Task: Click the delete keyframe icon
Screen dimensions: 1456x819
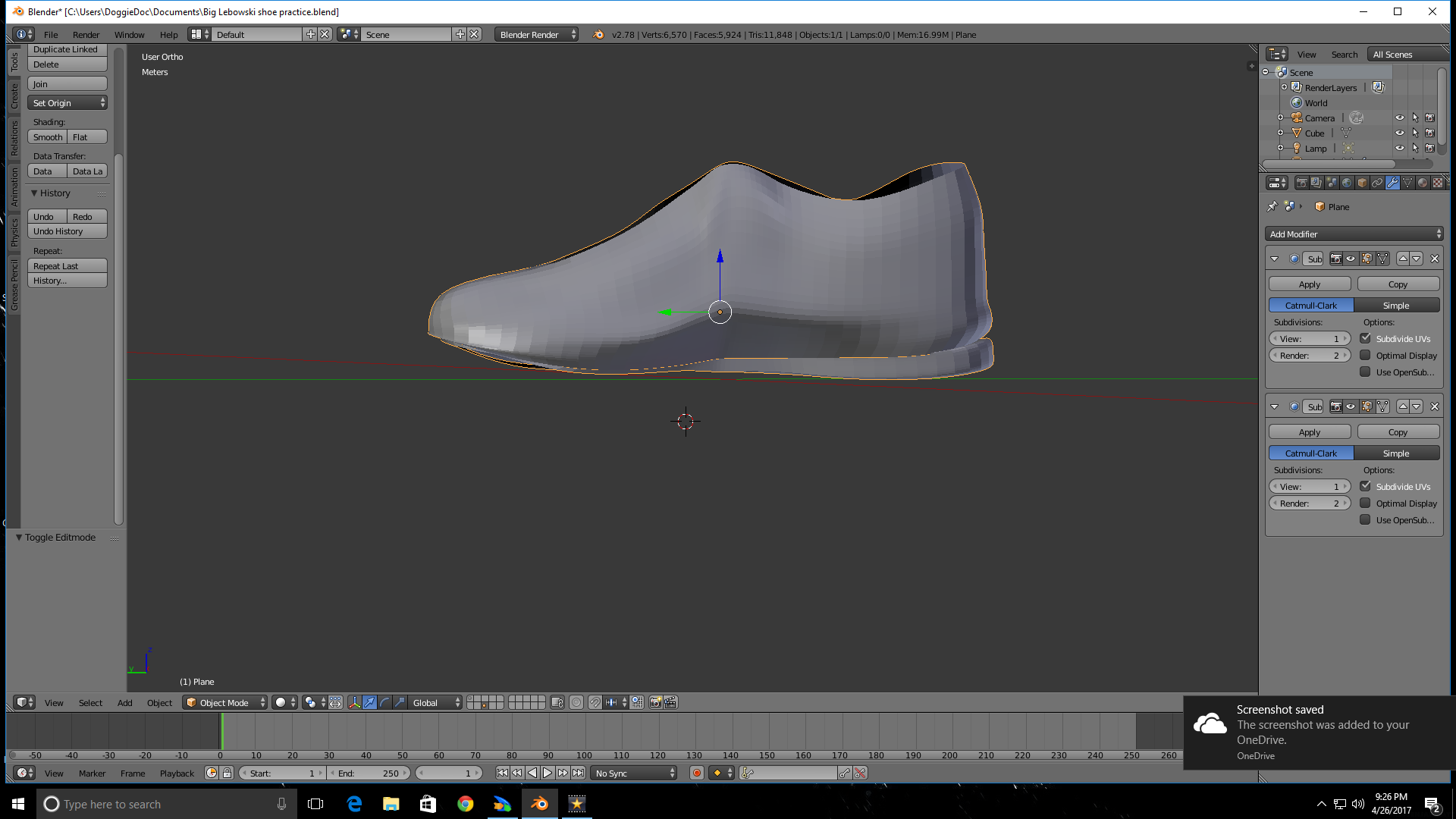Action: [860, 773]
